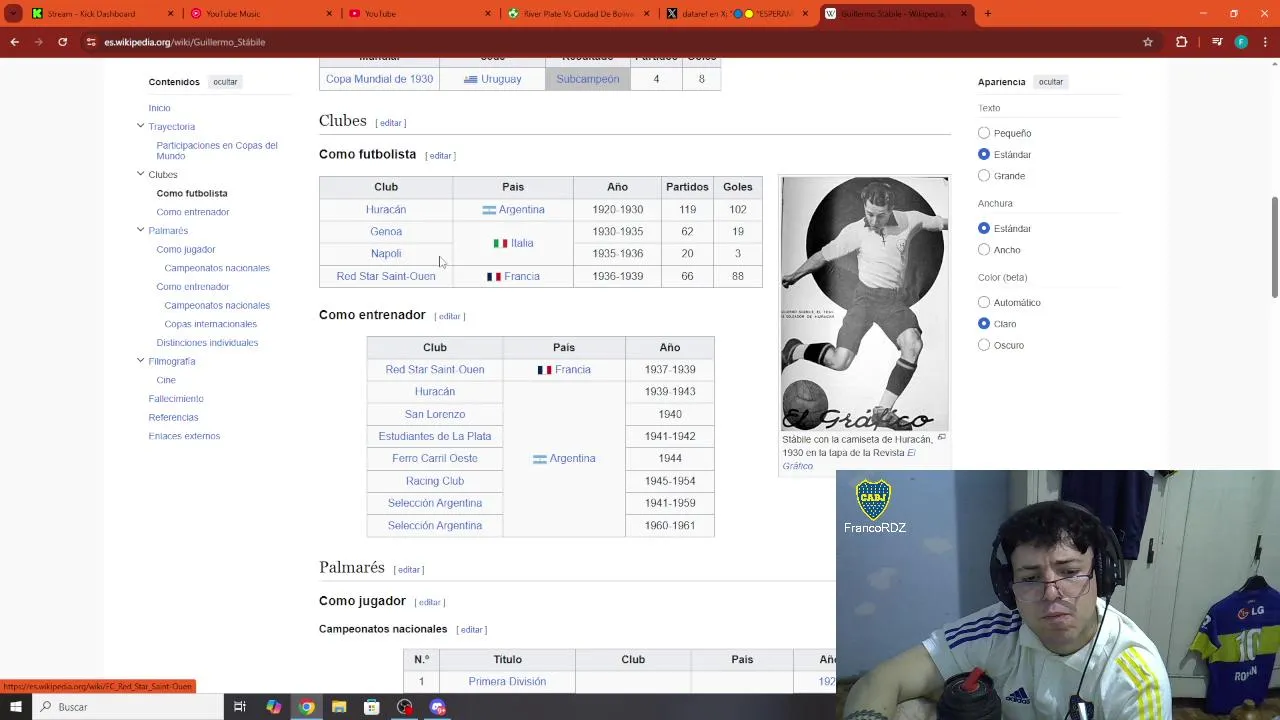The image size is (1280, 720).
Task: Open Microsoft Store from taskbar
Action: tap(372, 707)
